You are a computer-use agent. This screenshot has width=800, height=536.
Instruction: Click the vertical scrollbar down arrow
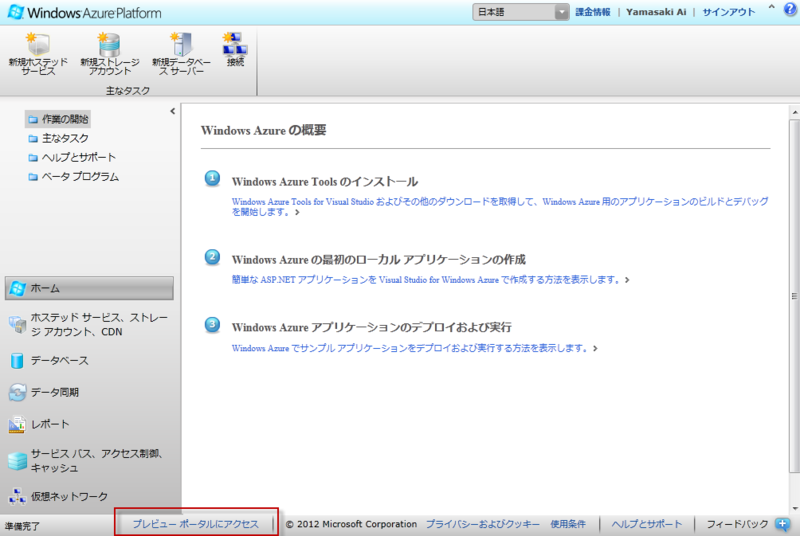click(795, 508)
